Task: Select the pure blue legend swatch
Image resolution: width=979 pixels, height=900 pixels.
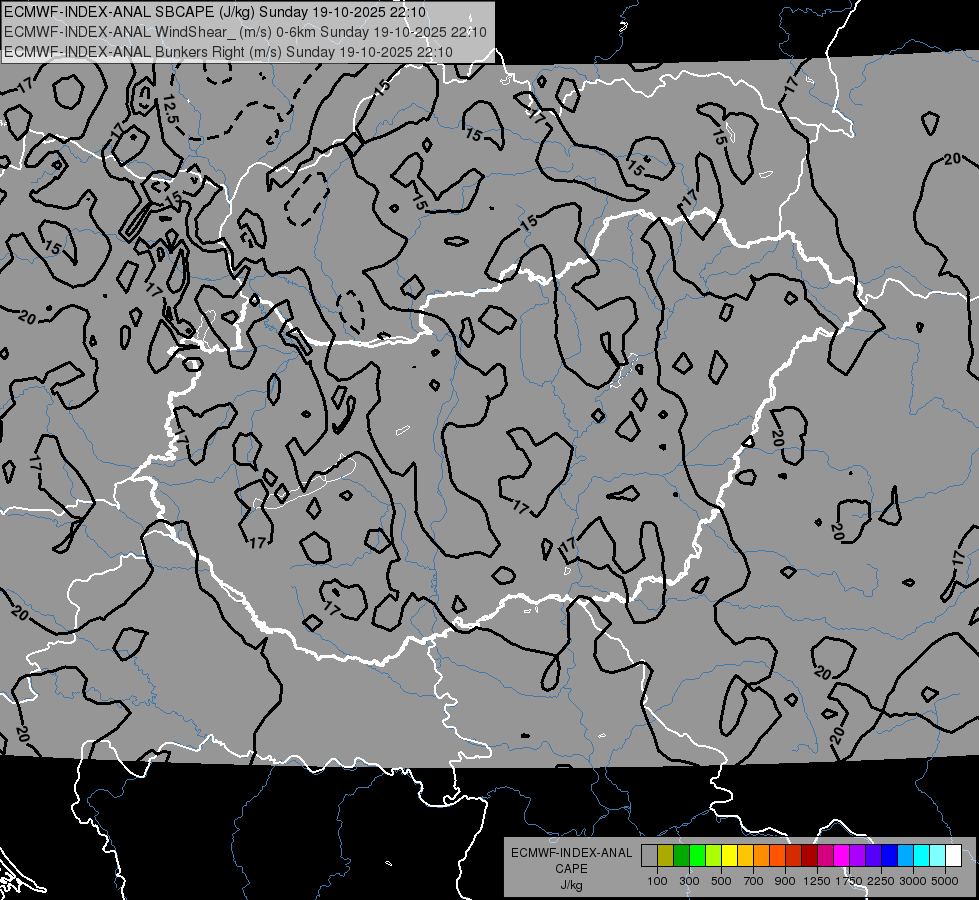Action: (890, 856)
